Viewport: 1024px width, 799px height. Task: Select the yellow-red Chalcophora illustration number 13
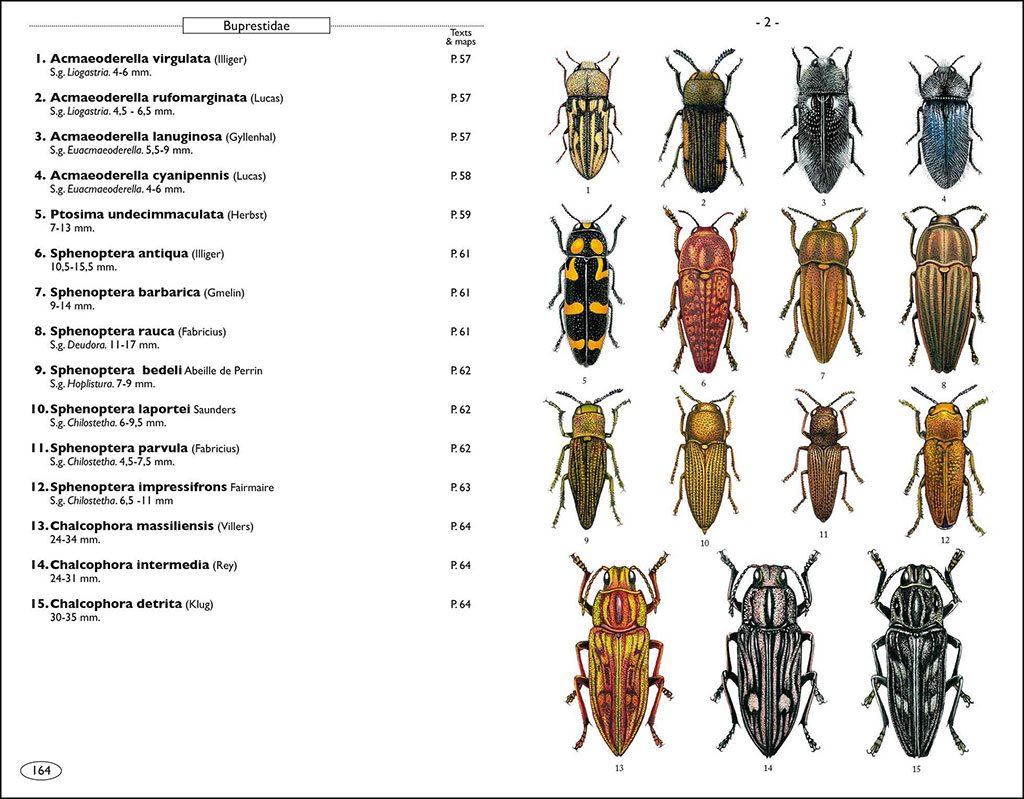pos(617,660)
